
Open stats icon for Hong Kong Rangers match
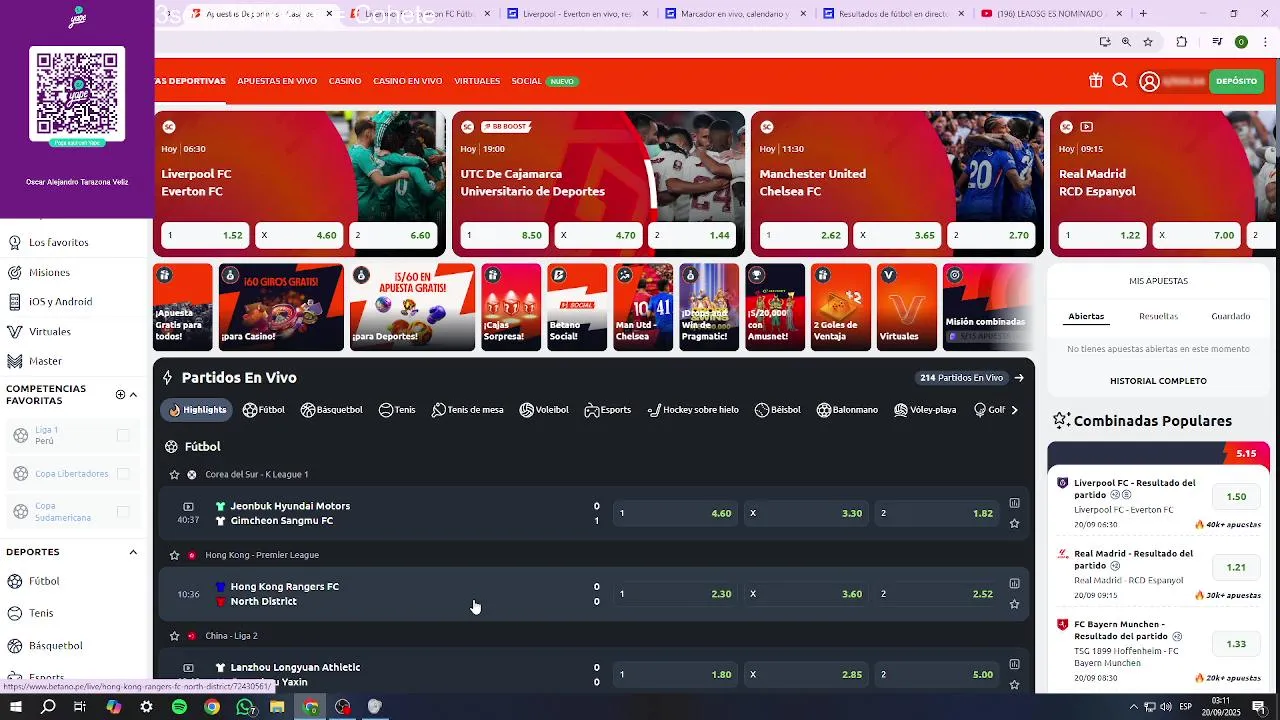click(1014, 583)
